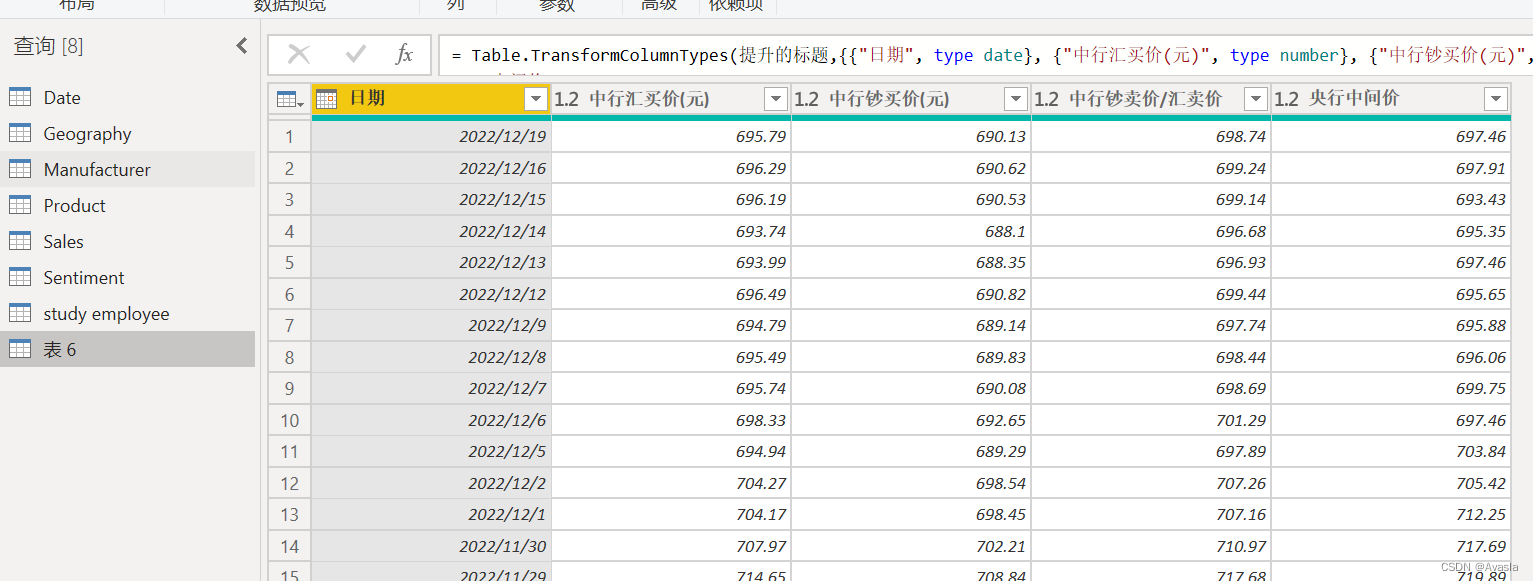
Task: Cancel the formula edit with X icon
Action: point(298,55)
